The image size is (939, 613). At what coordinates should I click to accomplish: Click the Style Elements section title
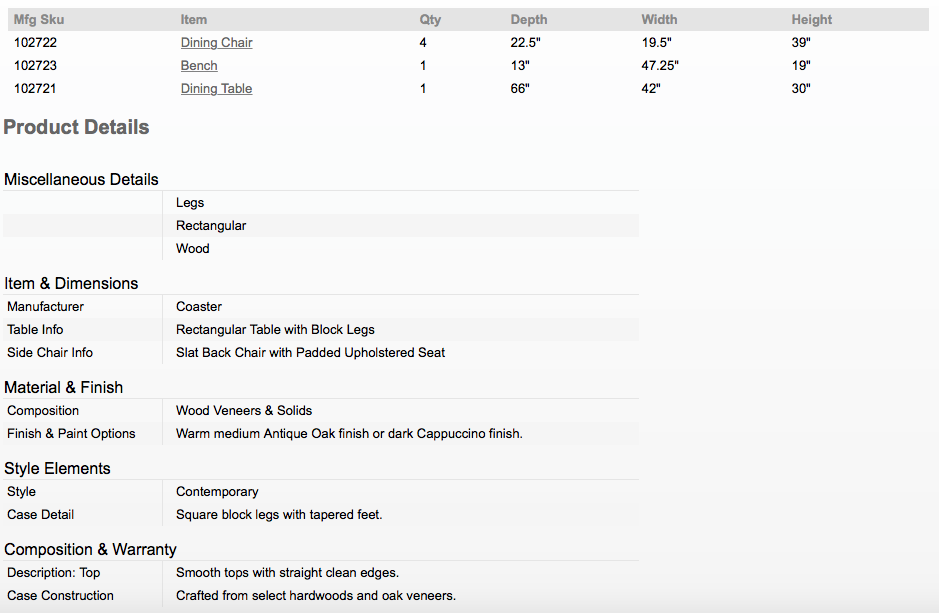point(57,468)
